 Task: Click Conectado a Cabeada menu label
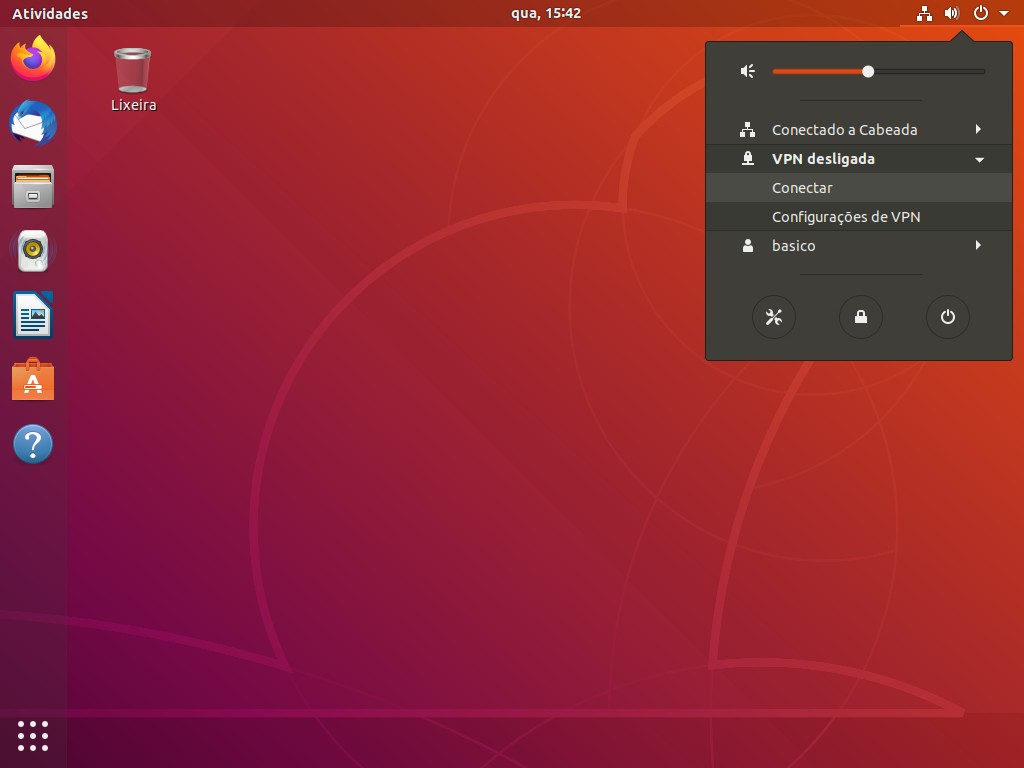point(844,130)
